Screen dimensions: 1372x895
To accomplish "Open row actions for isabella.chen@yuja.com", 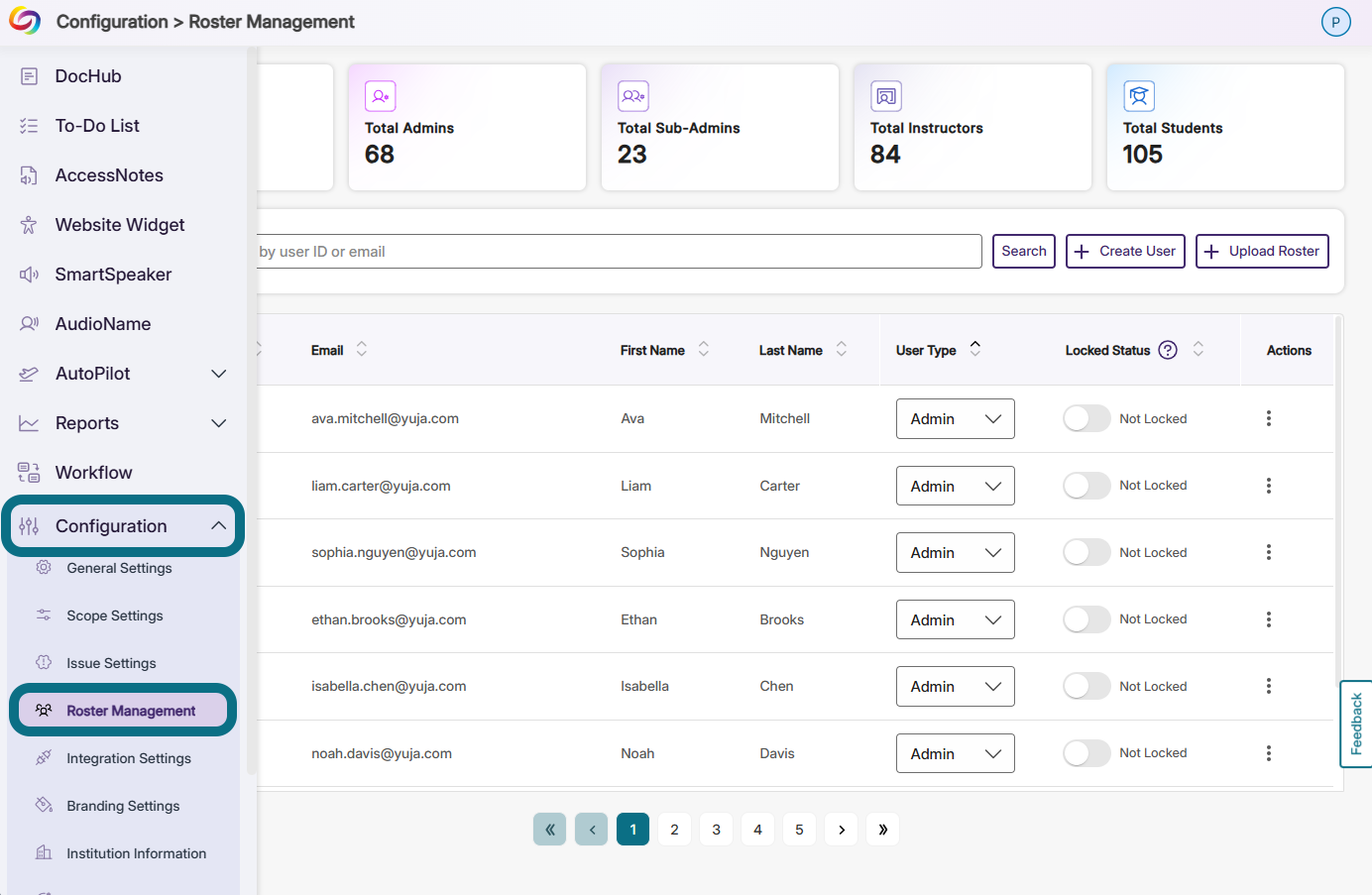I will click(x=1269, y=686).
